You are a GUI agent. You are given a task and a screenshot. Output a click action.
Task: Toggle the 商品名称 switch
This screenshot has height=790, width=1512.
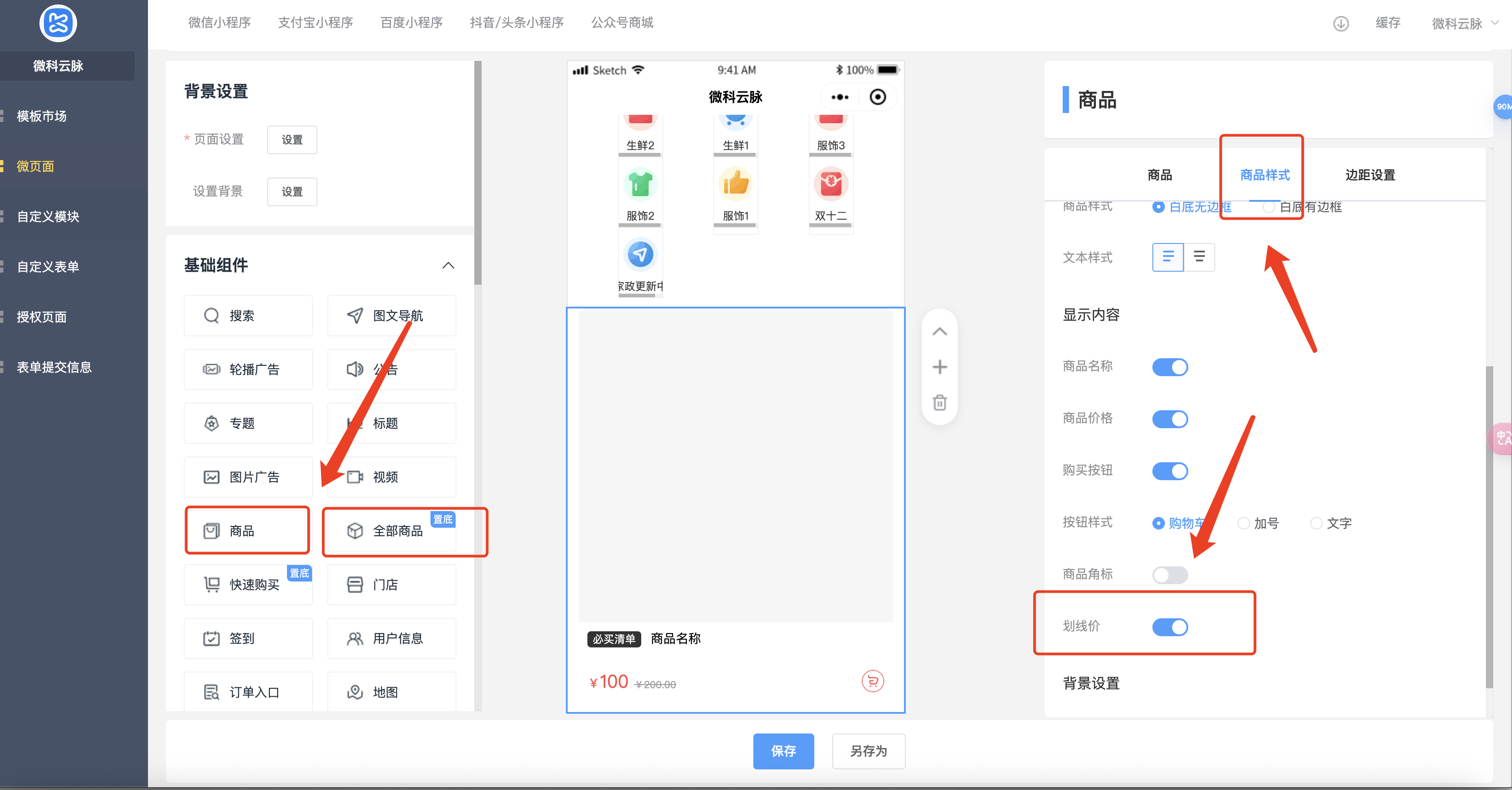[x=1170, y=367]
